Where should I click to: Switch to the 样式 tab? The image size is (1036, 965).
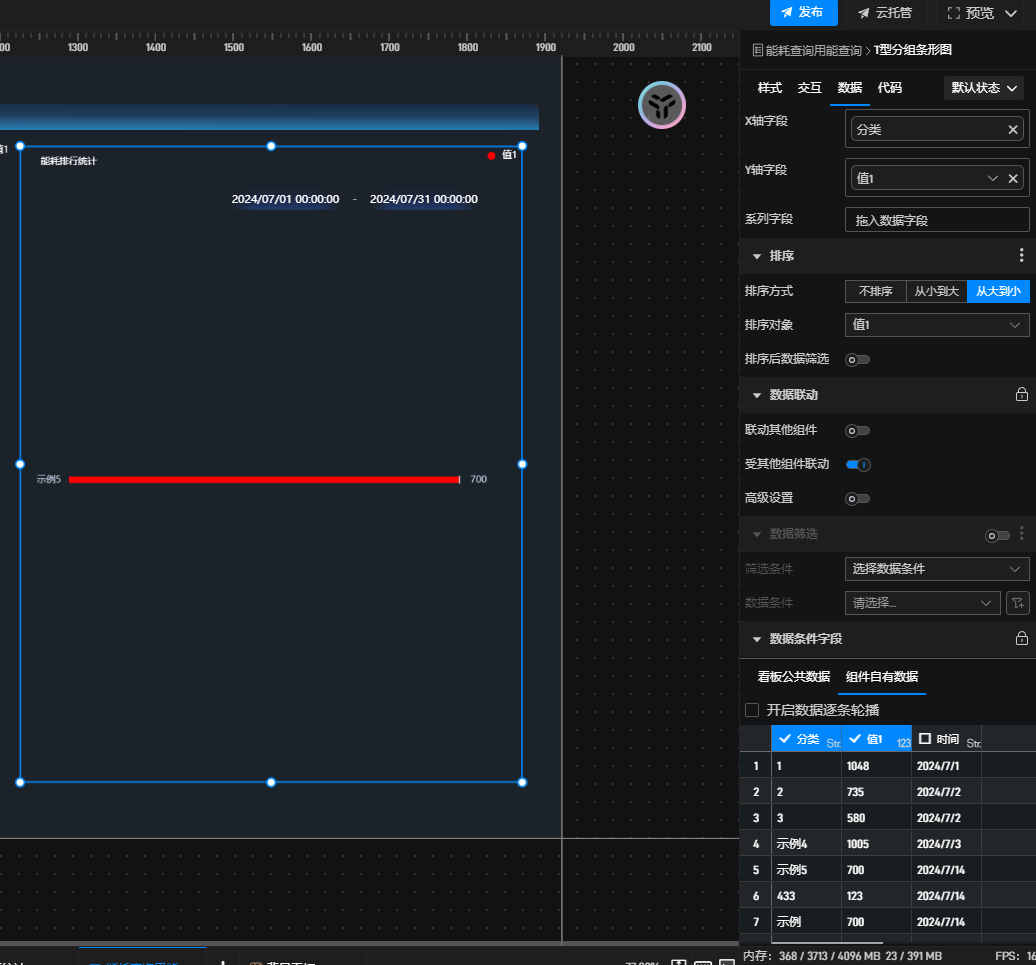point(769,88)
